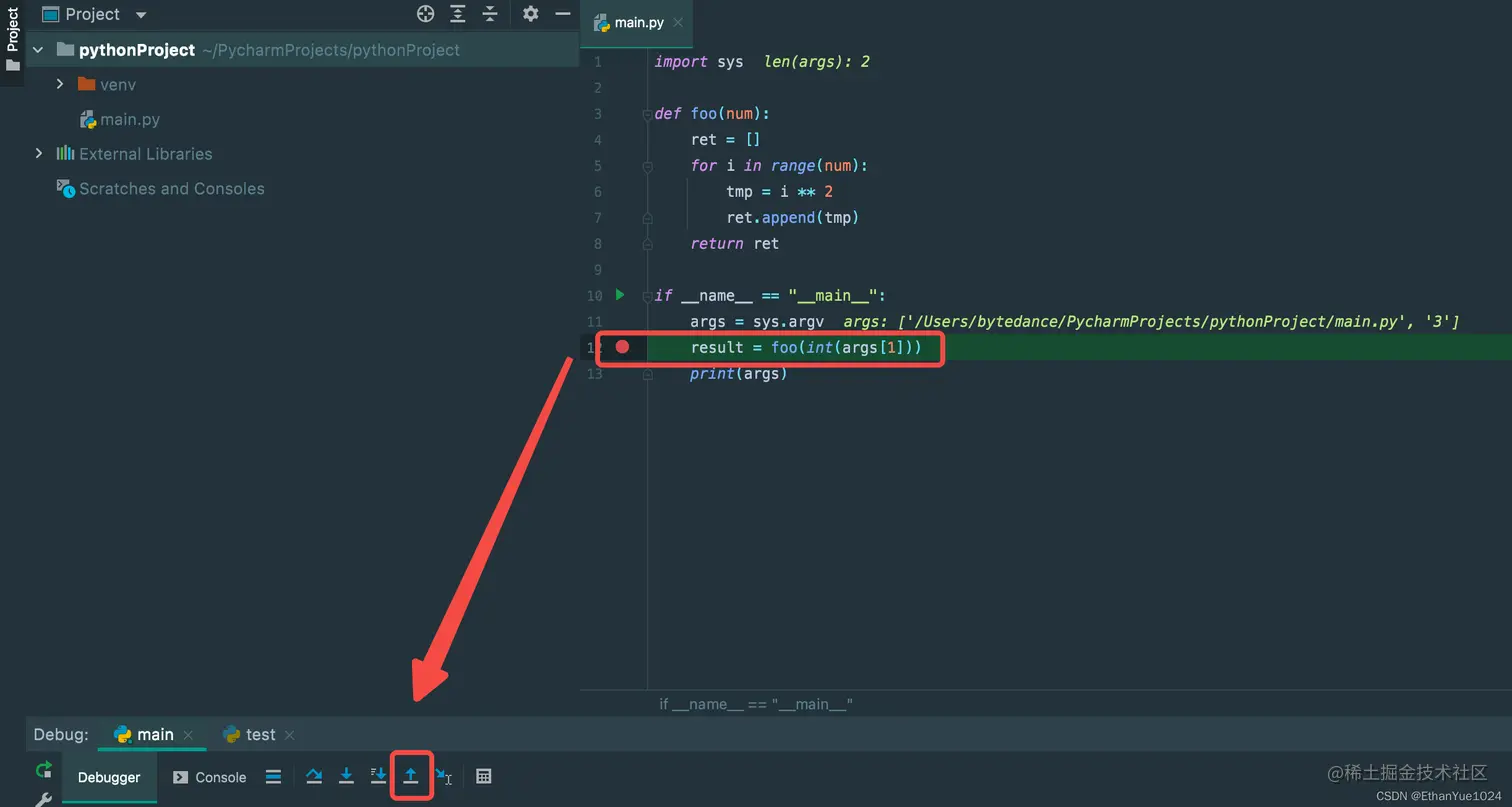Click the 'args = sys.argv' code

(757, 322)
